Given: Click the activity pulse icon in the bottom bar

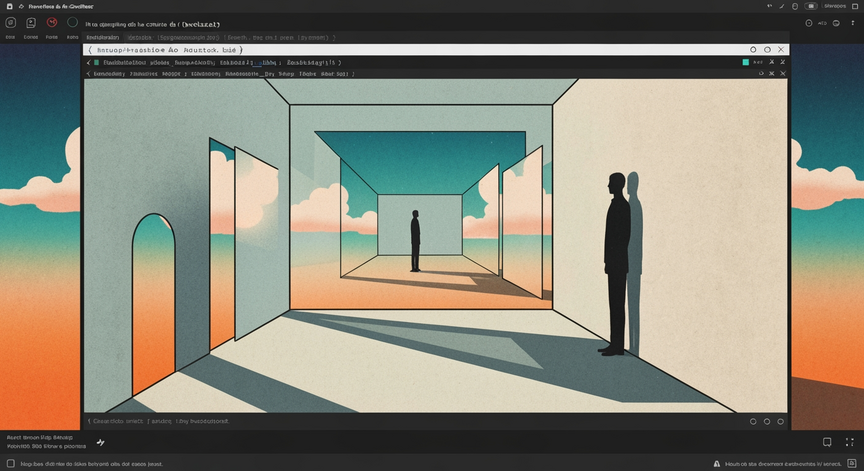Looking at the screenshot, I should [100, 442].
